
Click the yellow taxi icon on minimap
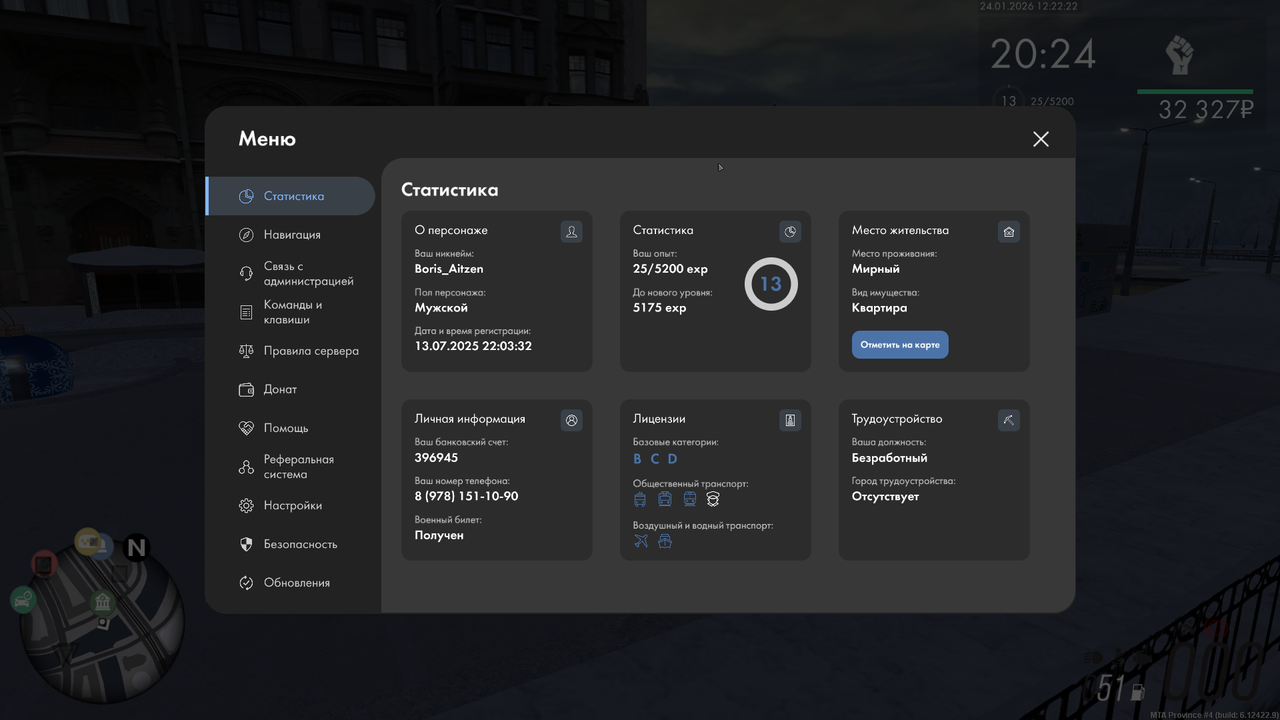tap(90, 542)
